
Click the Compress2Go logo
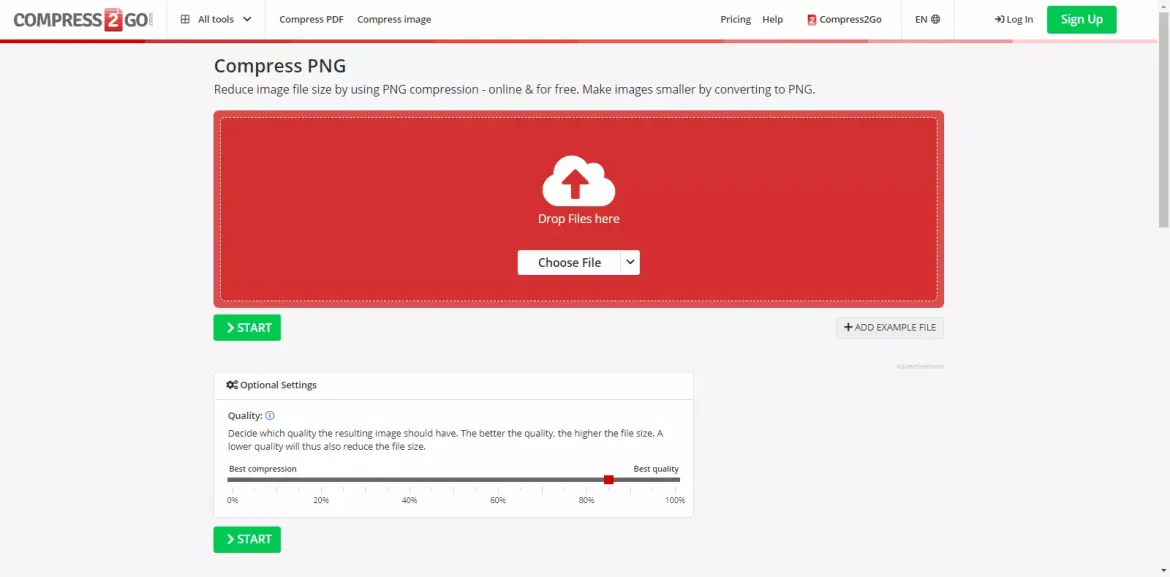click(83, 20)
